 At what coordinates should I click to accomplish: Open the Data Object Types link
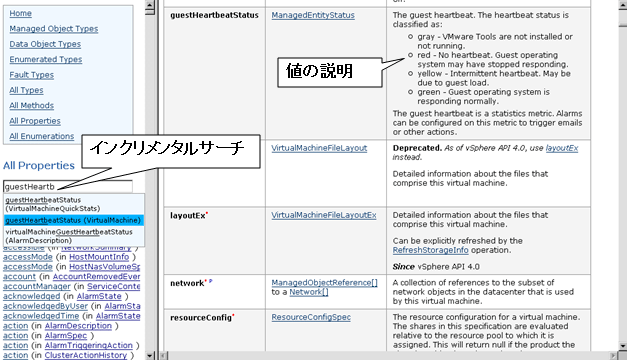[45, 44]
